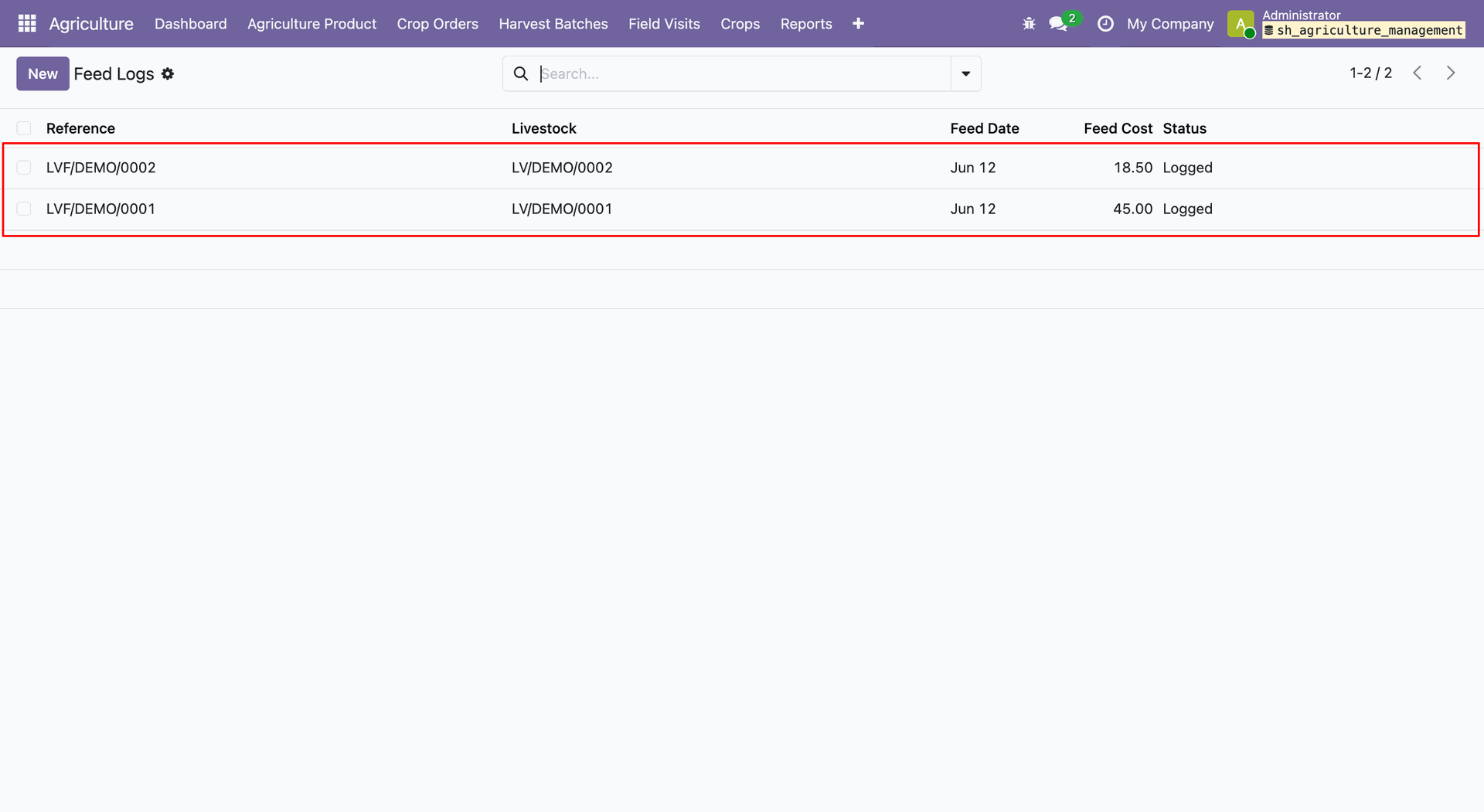
Task: Click the search magnifier icon
Action: tap(521, 73)
